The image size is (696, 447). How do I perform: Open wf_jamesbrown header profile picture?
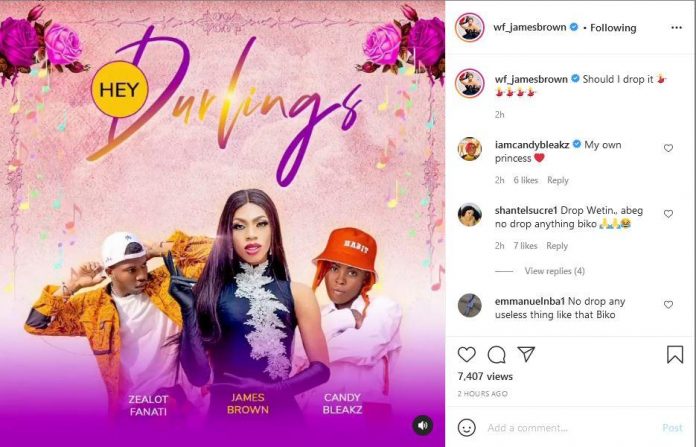[469, 28]
